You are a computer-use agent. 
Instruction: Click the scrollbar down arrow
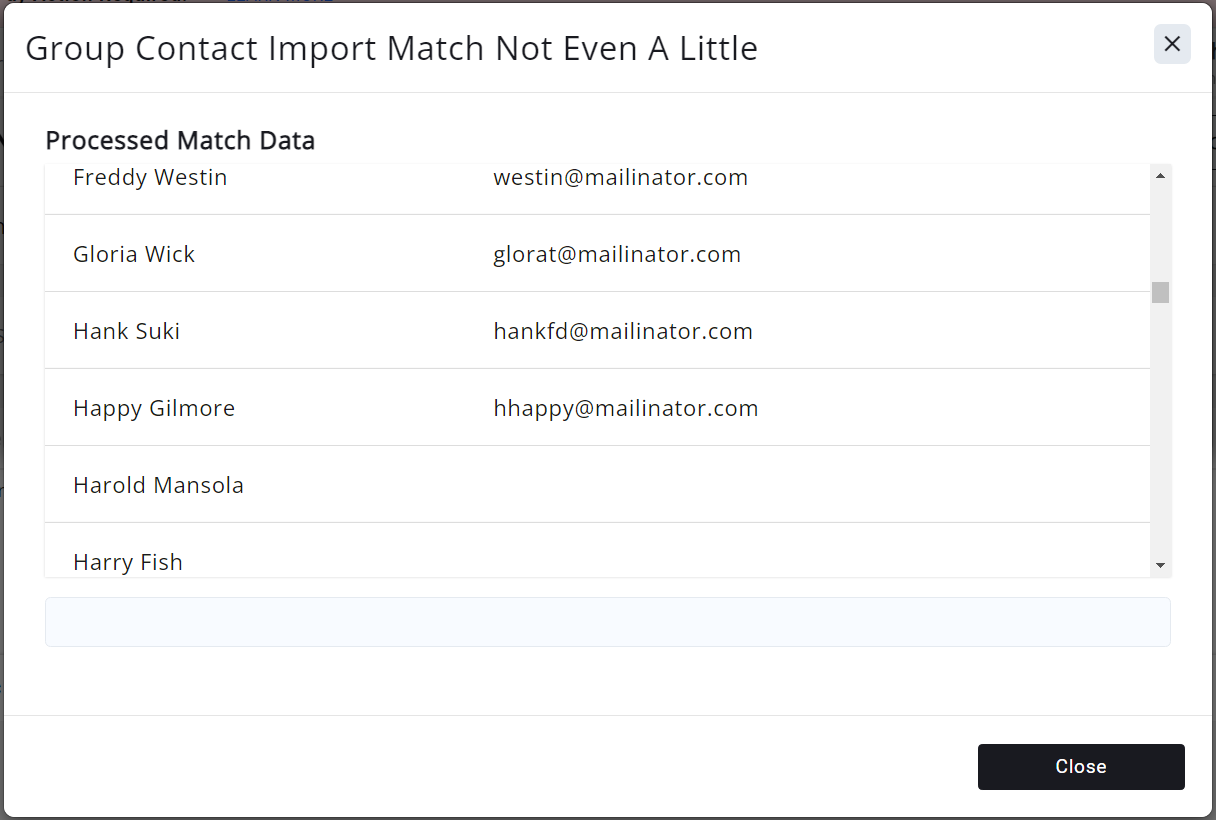(x=1160, y=566)
